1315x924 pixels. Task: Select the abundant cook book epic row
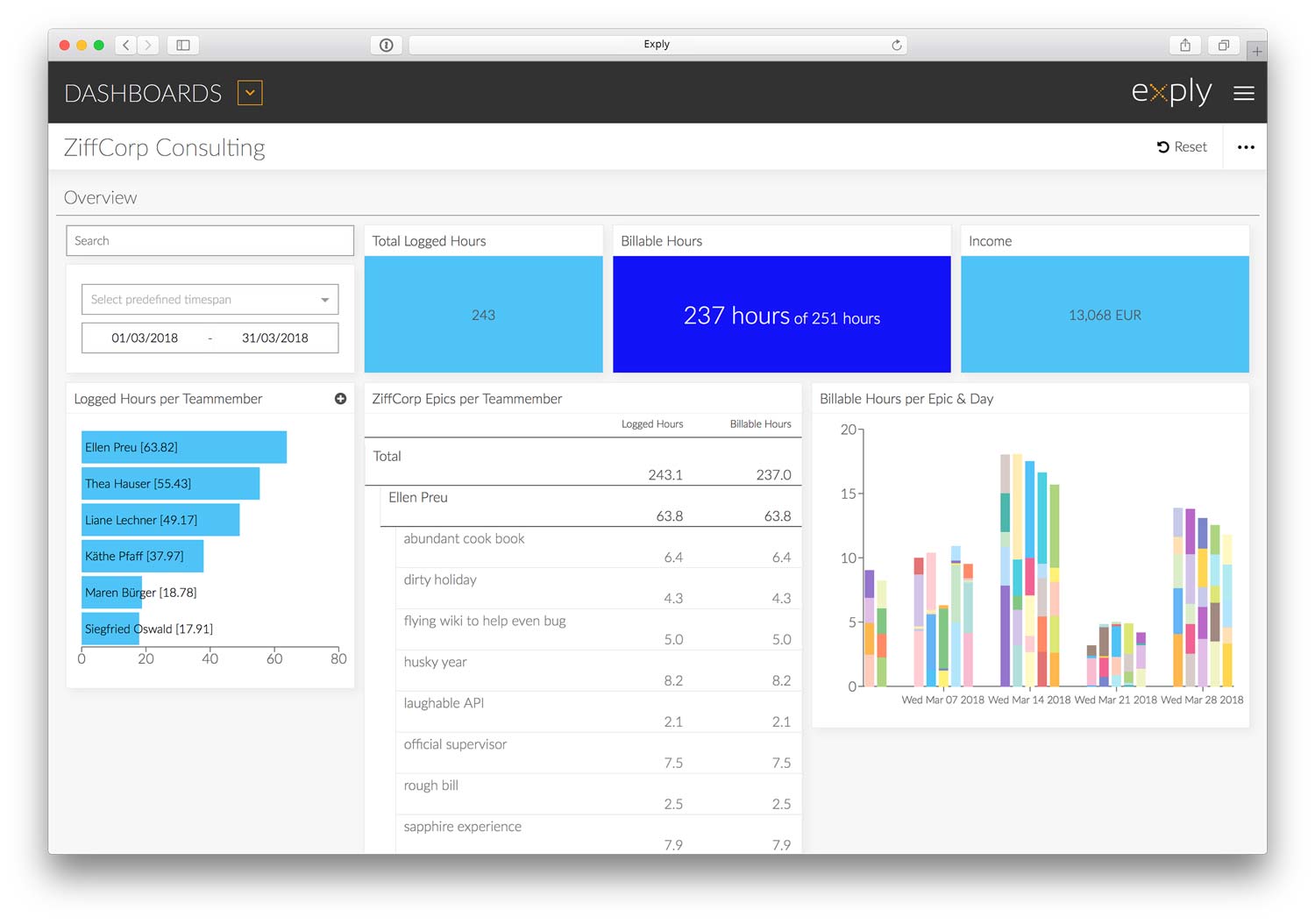pos(598,547)
